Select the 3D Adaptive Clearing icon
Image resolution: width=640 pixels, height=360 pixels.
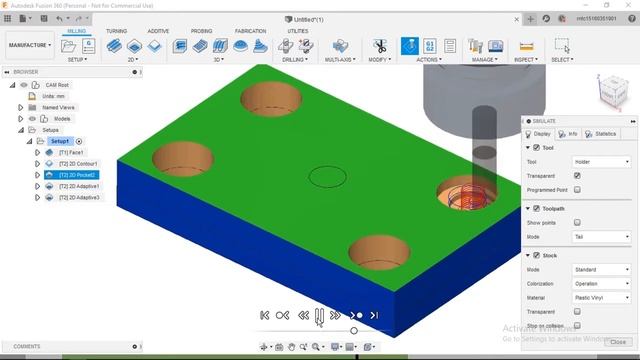tap(180, 46)
